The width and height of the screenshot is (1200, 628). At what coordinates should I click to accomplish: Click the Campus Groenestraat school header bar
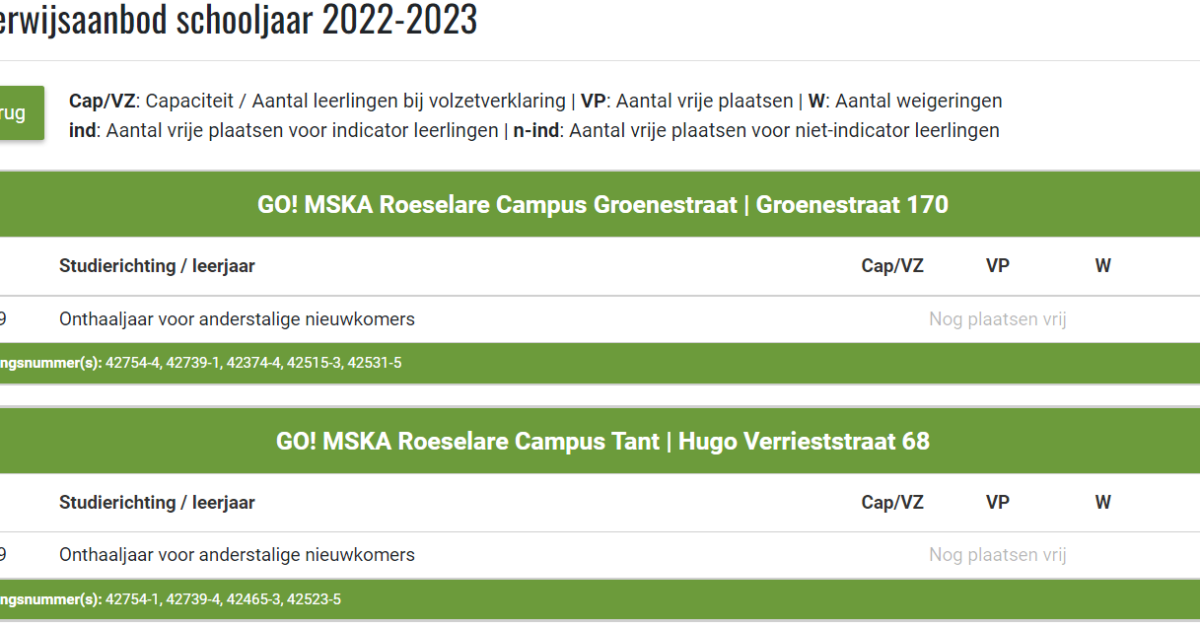[602, 205]
